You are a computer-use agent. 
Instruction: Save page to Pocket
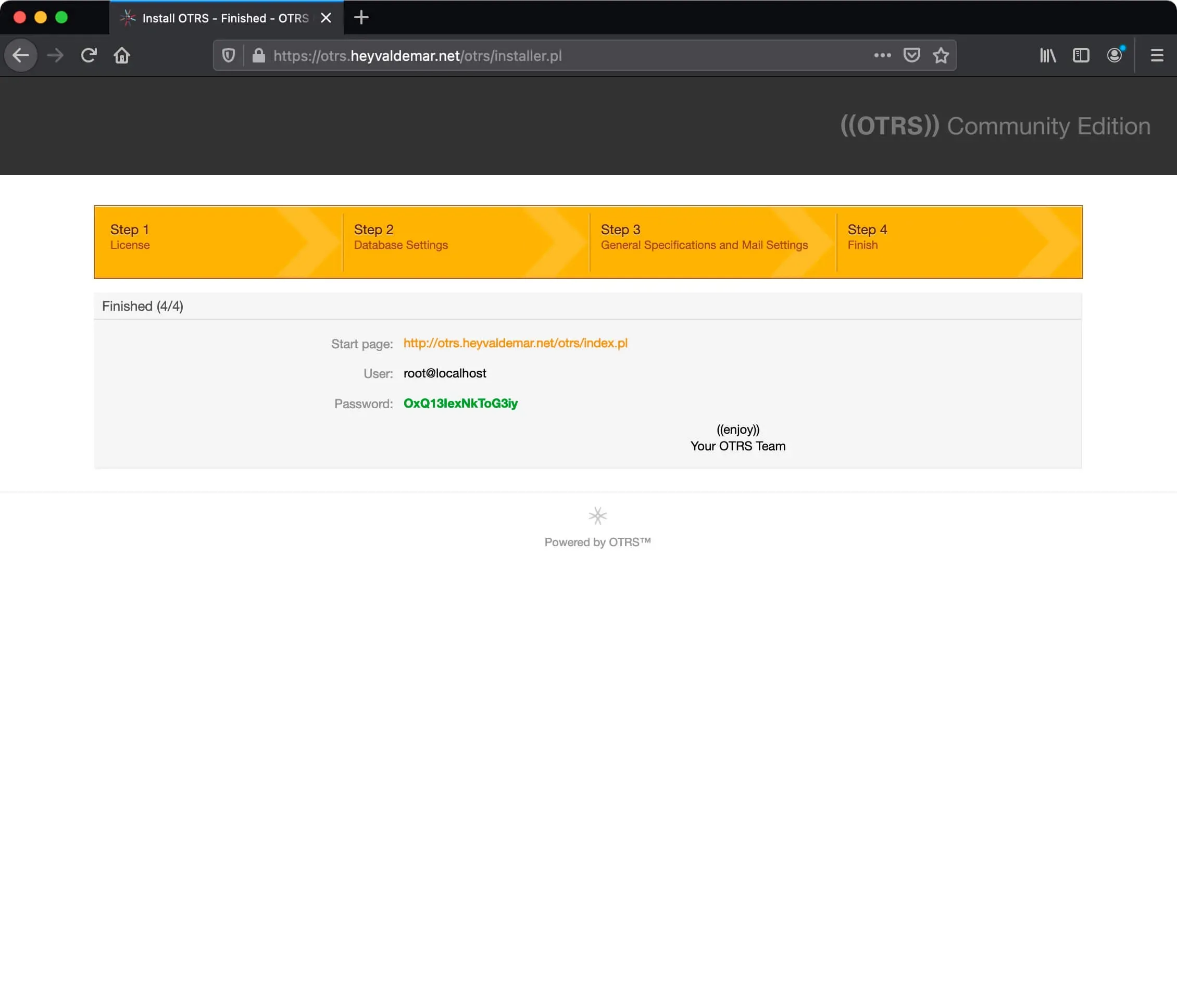tap(912, 55)
